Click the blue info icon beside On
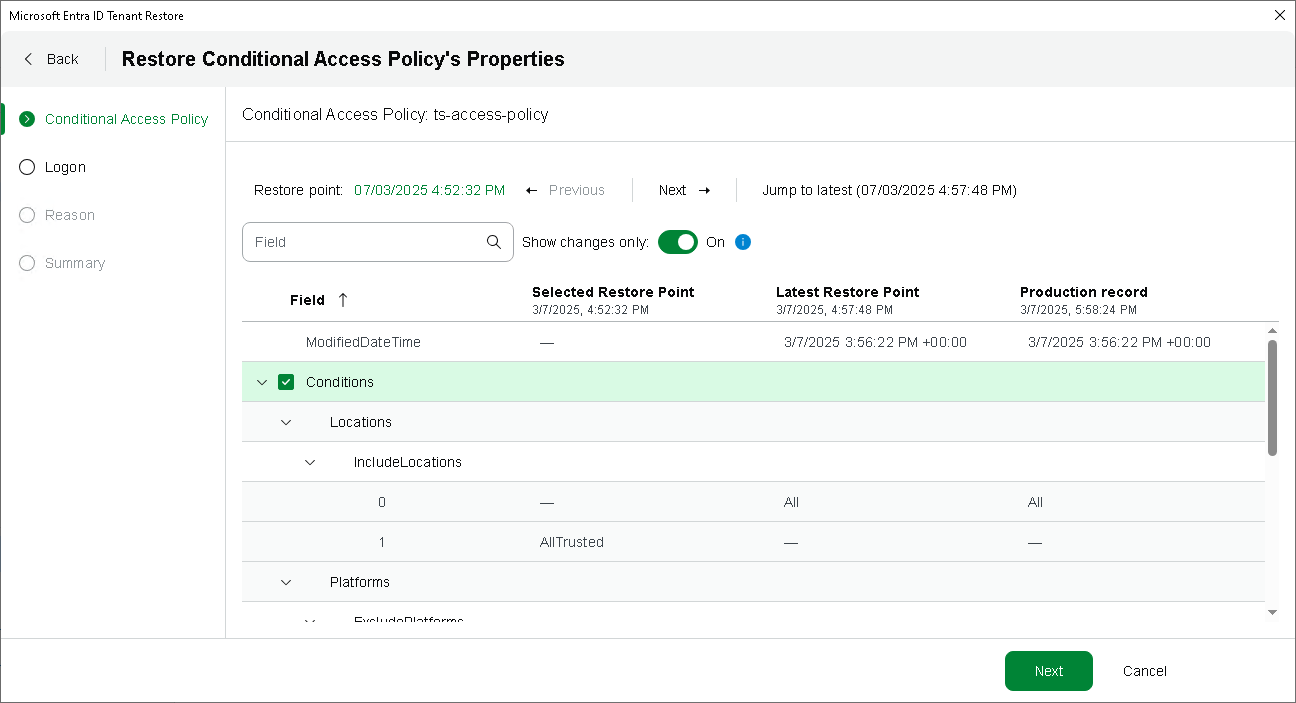 click(743, 242)
